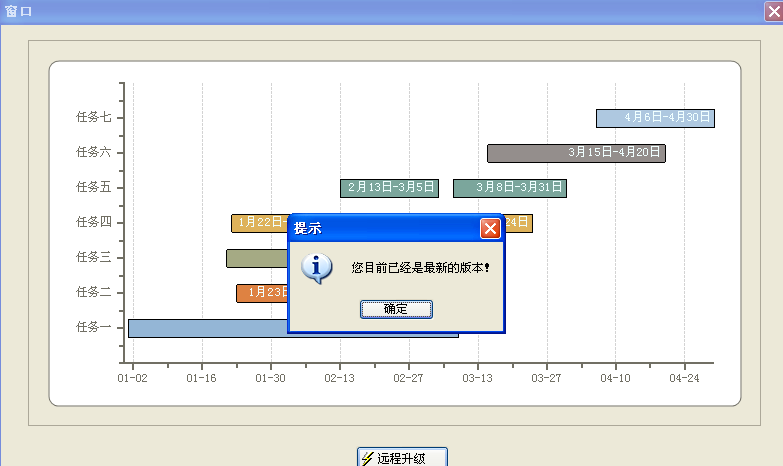Image resolution: width=783 pixels, height=466 pixels.
Task: Click the 3月8日-3月31日 green bar
Action: pos(509,188)
